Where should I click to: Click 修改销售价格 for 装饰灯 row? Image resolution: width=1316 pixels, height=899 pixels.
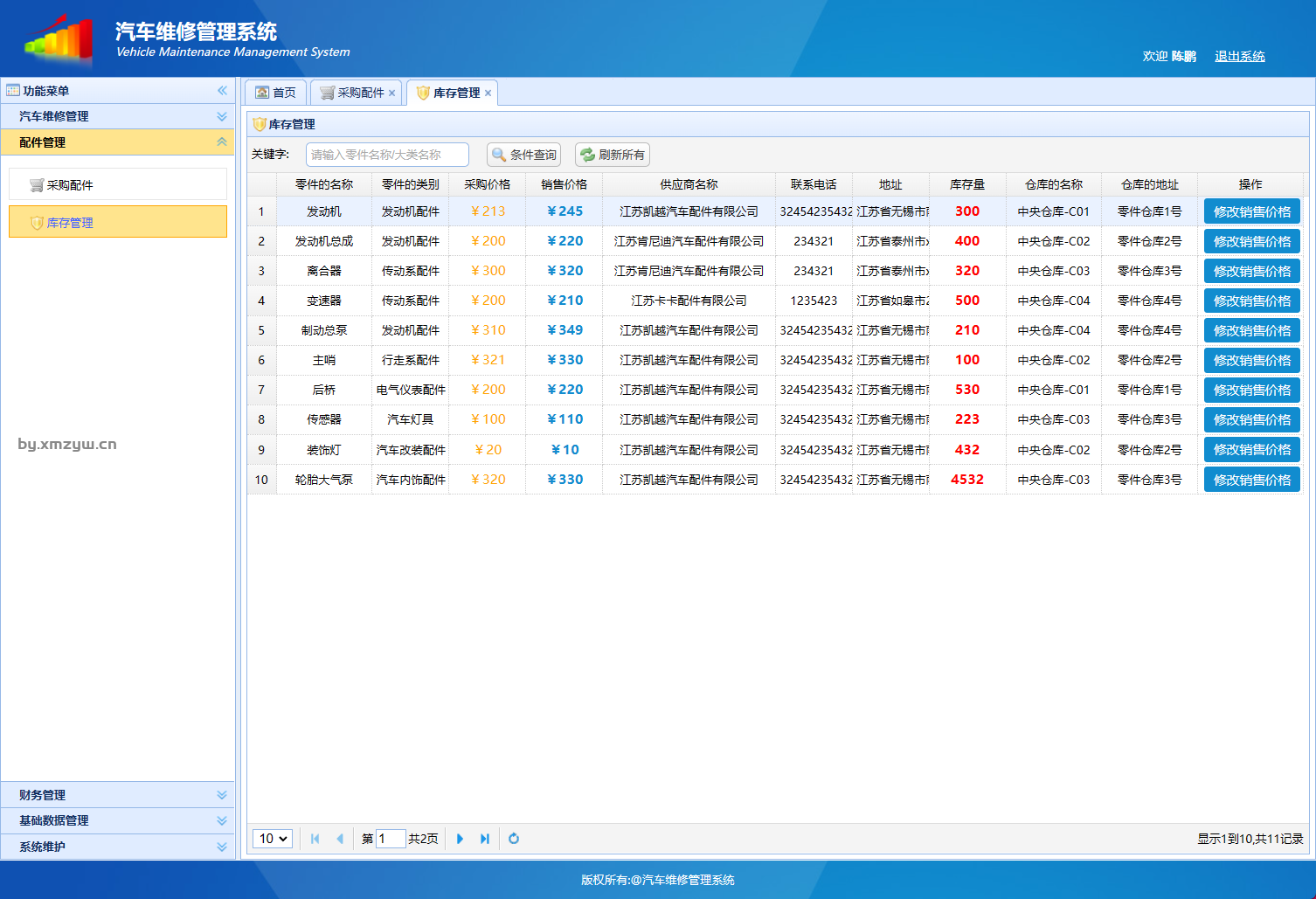pyautogui.click(x=1251, y=449)
